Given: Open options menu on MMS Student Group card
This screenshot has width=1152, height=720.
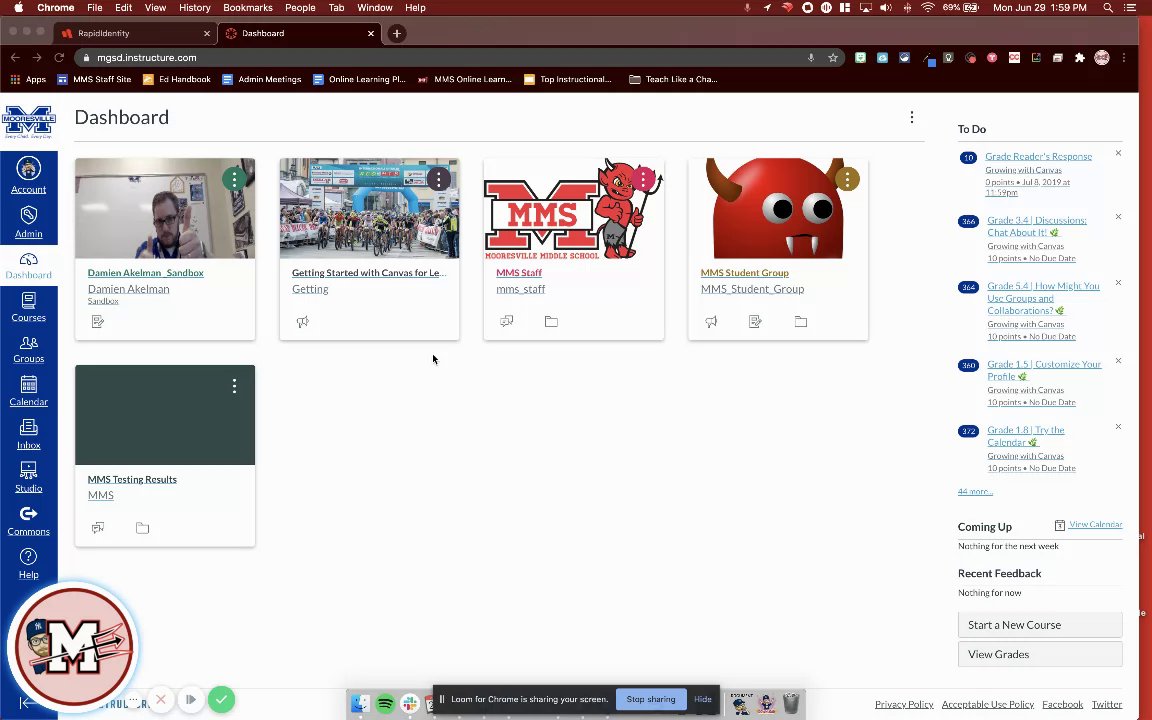Looking at the screenshot, I should (847, 179).
